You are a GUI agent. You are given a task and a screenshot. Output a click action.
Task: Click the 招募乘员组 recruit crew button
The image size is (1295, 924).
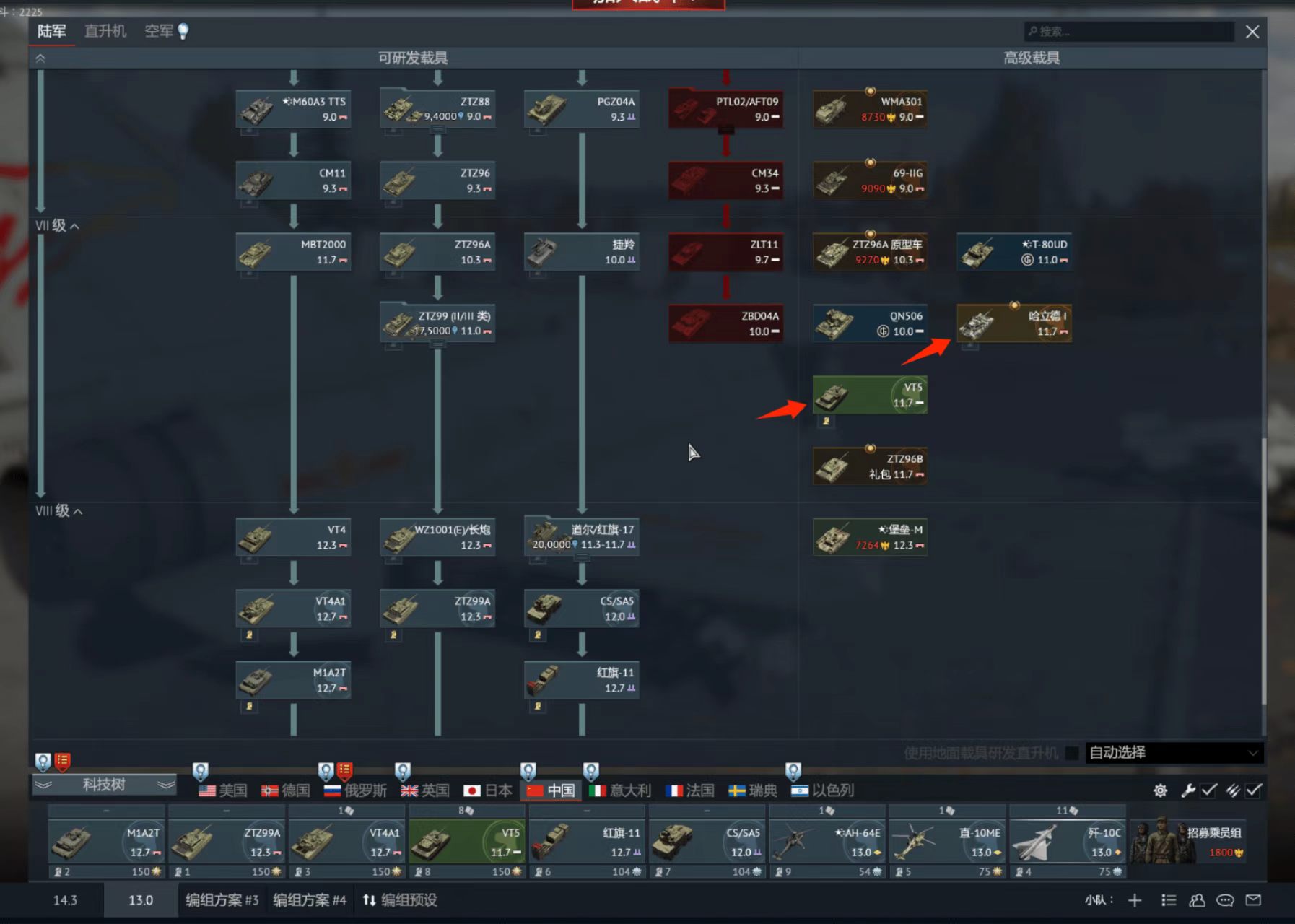1197,841
